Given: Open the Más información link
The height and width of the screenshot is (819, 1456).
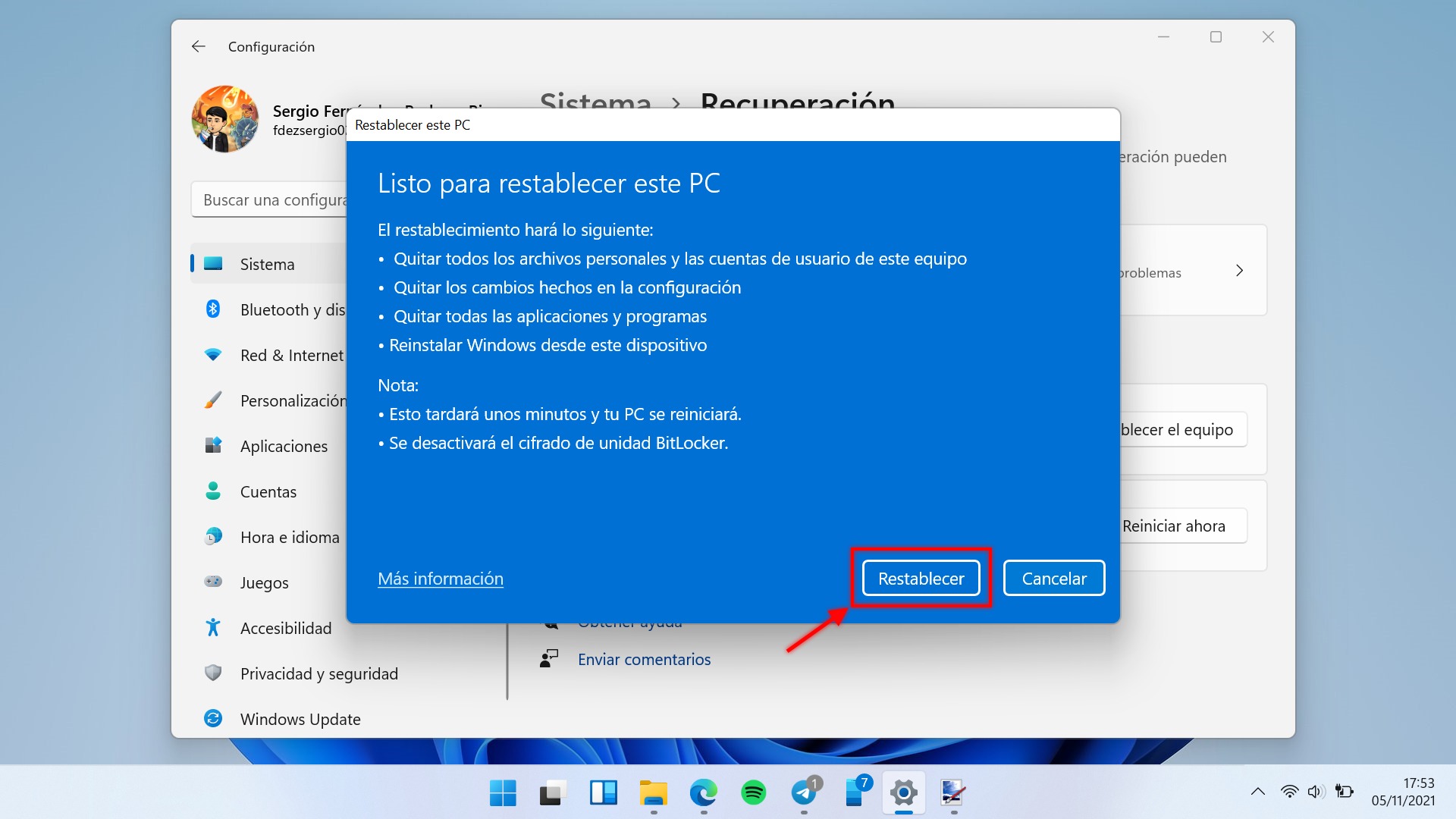Looking at the screenshot, I should point(441,579).
